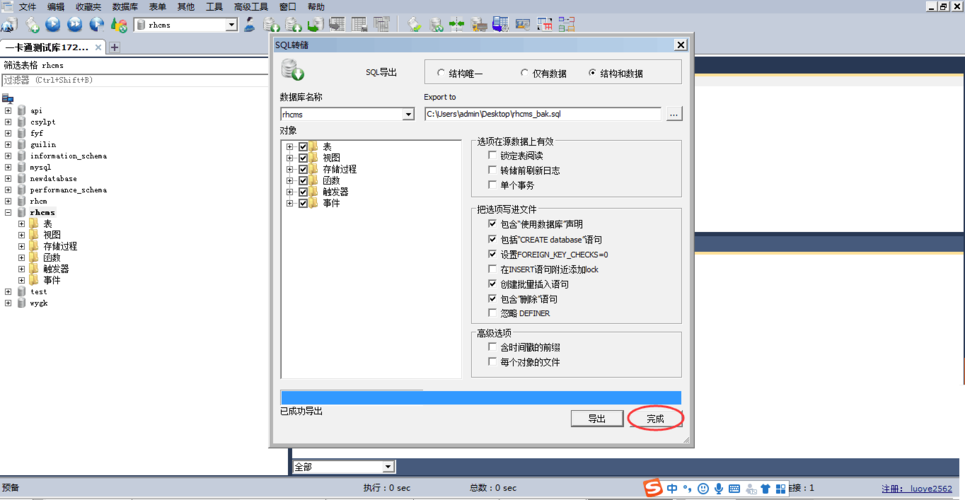965x500 pixels.
Task: Click the execute and edit resultset icon
Action: [97, 25]
